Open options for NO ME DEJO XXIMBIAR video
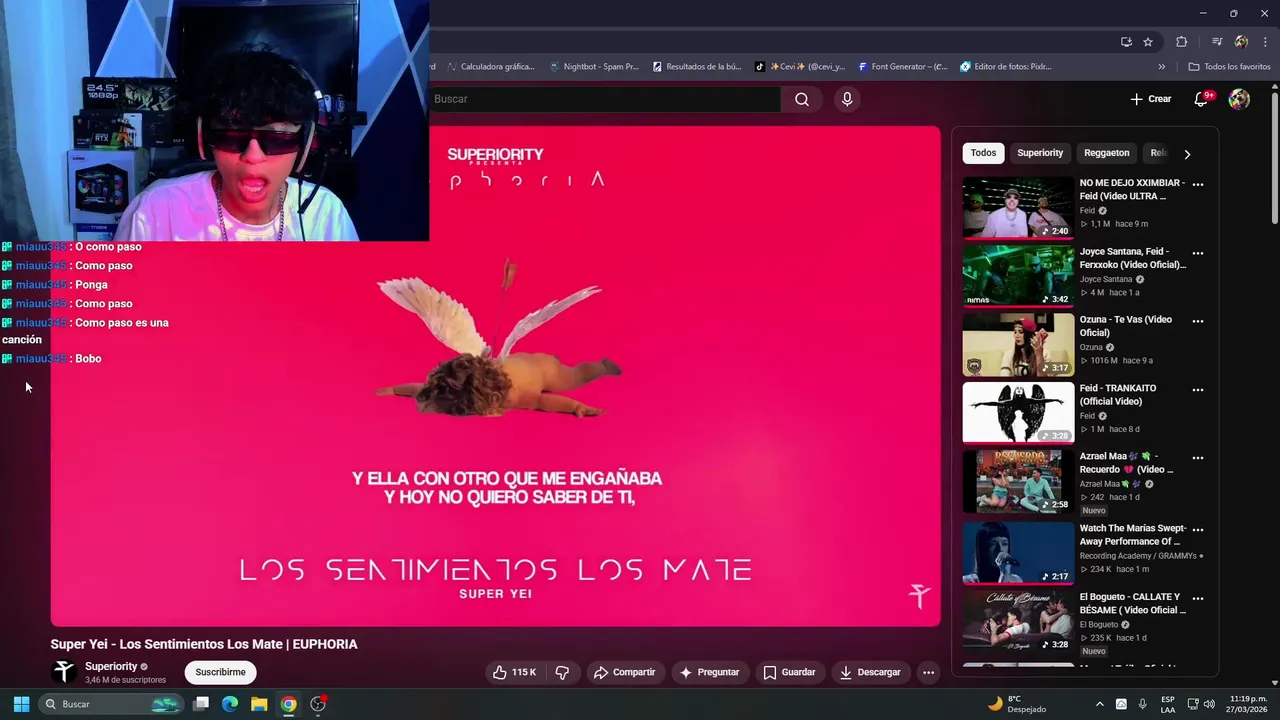The height and width of the screenshot is (720, 1280). pyautogui.click(x=1198, y=184)
